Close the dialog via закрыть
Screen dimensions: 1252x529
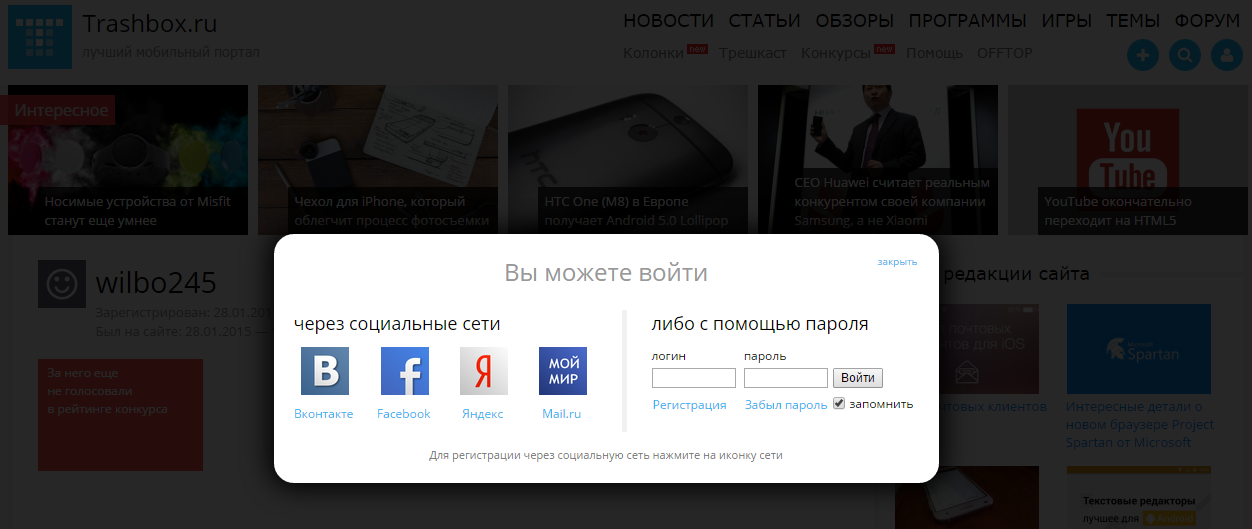(x=897, y=262)
